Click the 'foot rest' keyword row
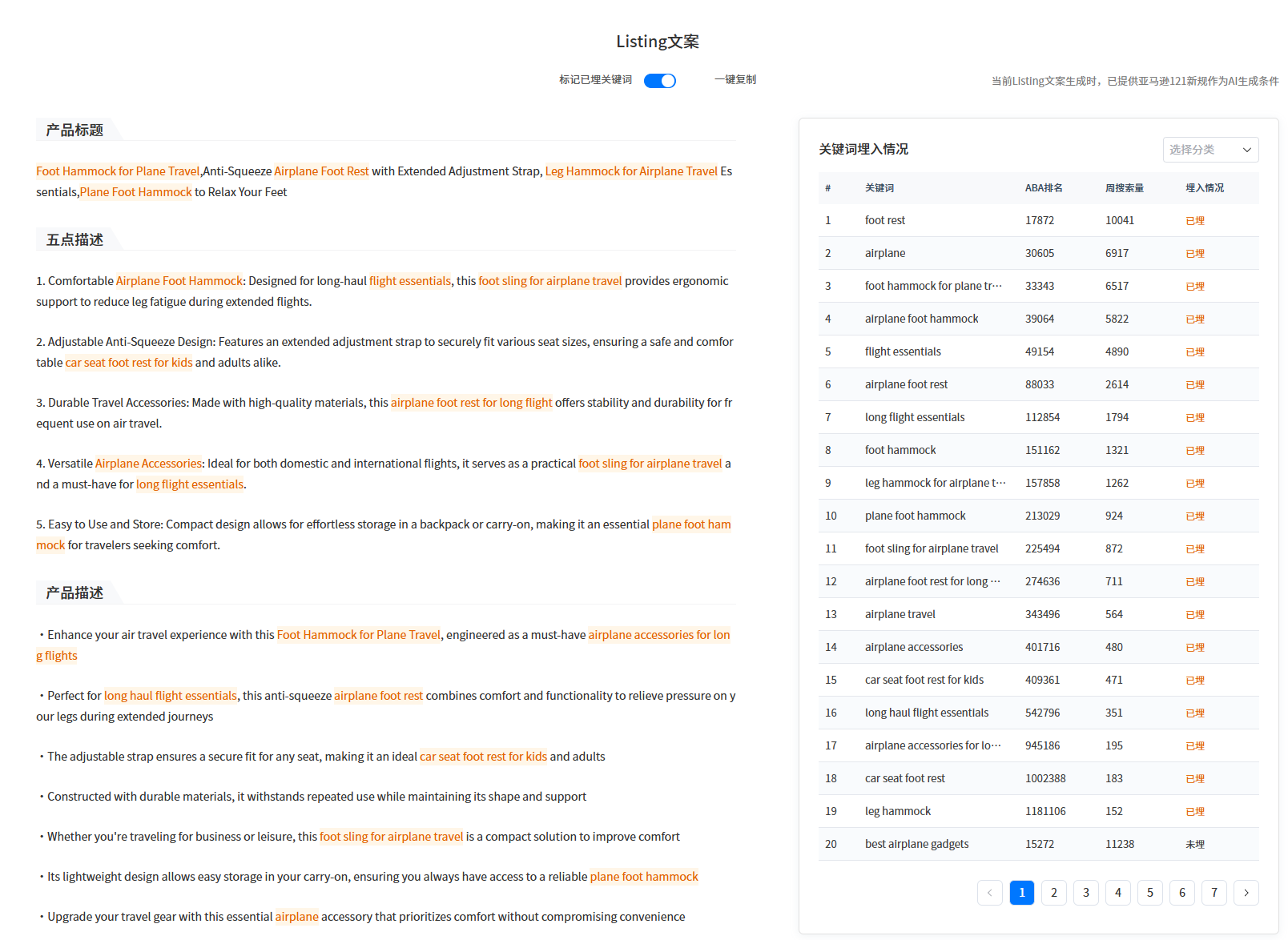This screenshot has width=1288, height=940. (1039, 220)
